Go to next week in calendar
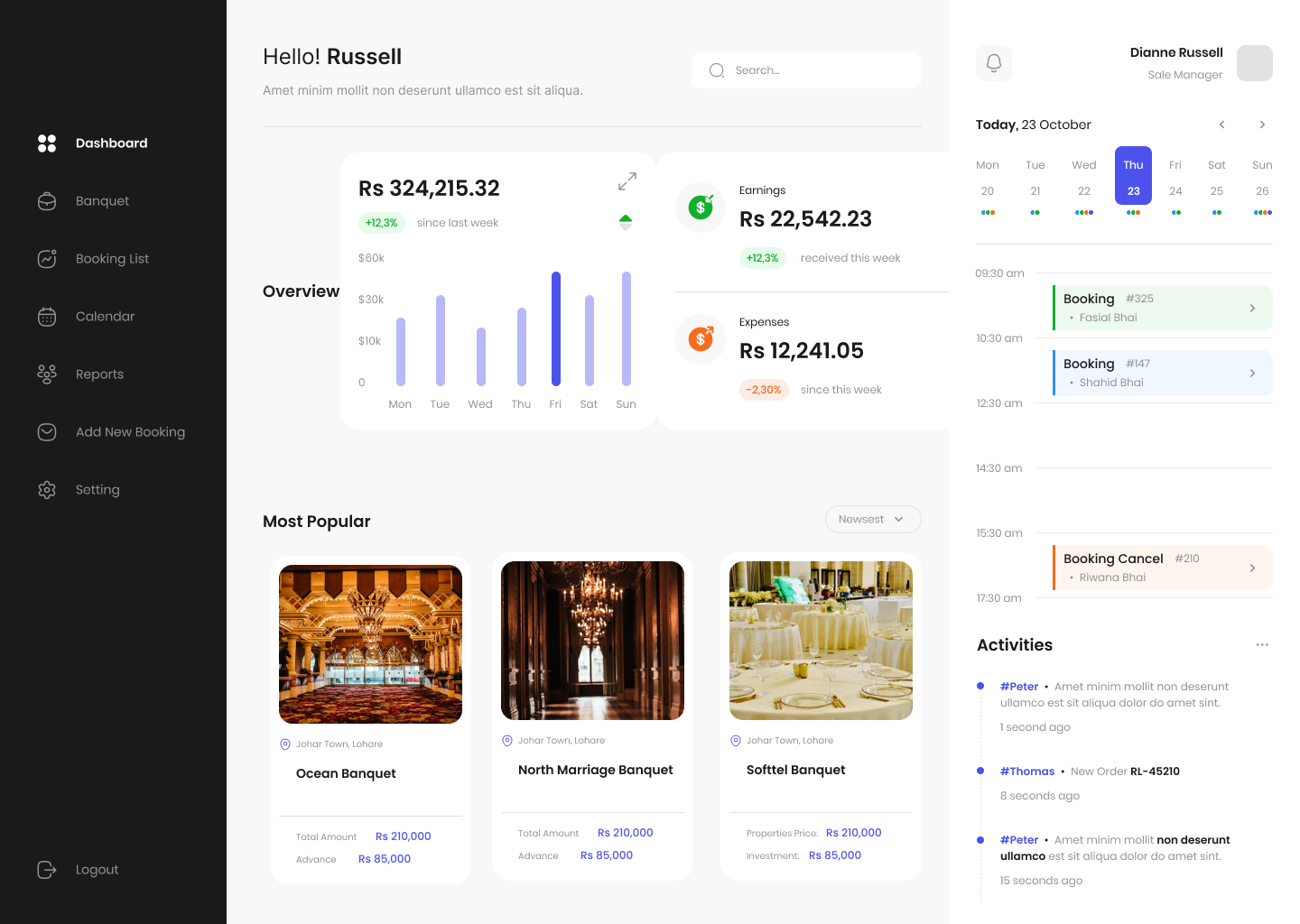 pos(1262,125)
